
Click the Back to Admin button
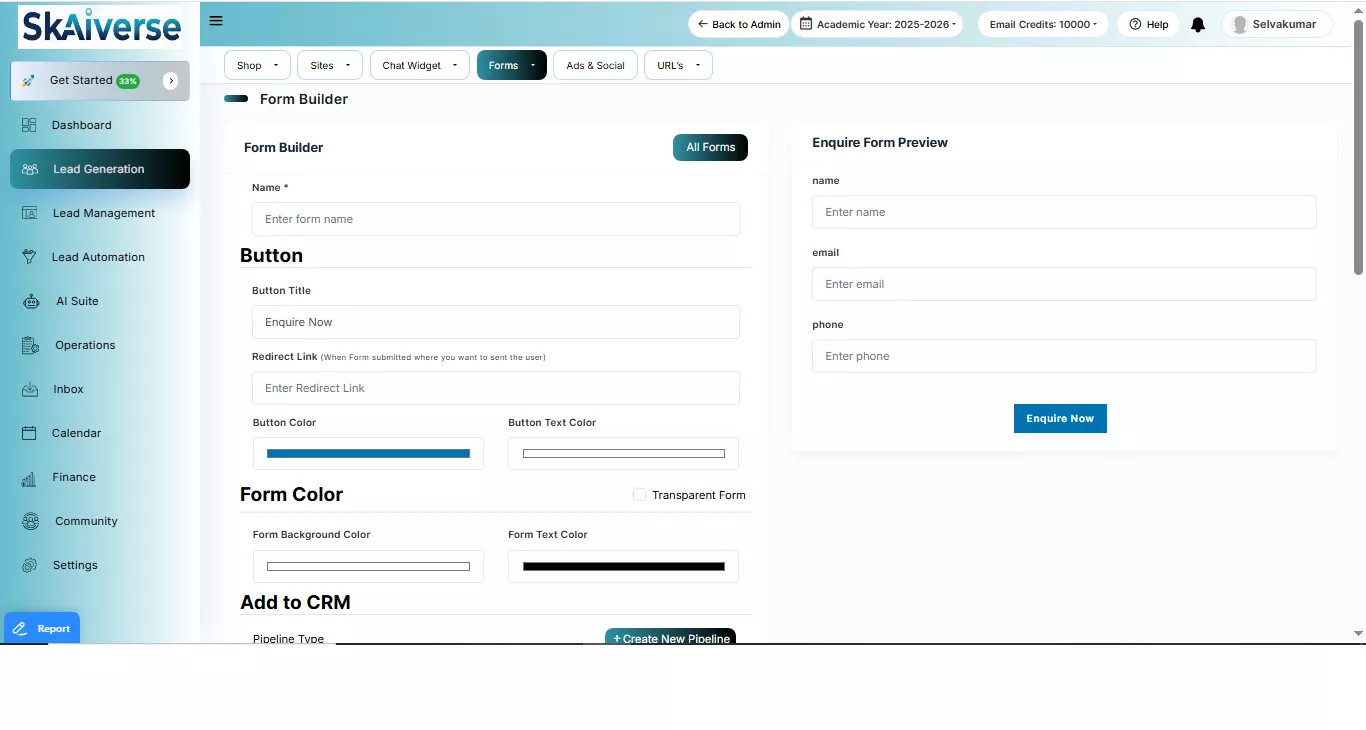[x=738, y=24]
